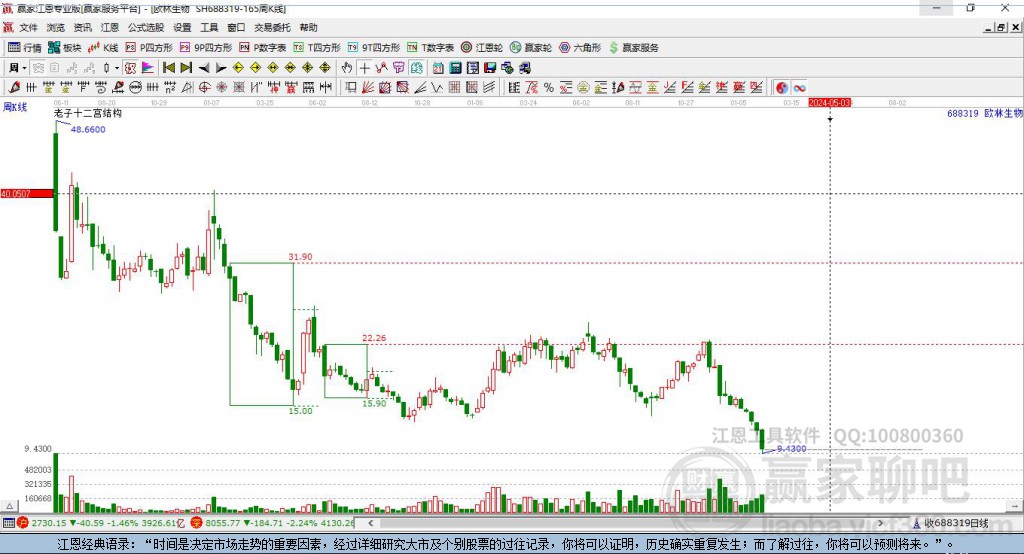Open the 公式选股 menu

pyautogui.click(x=146, y=27)
